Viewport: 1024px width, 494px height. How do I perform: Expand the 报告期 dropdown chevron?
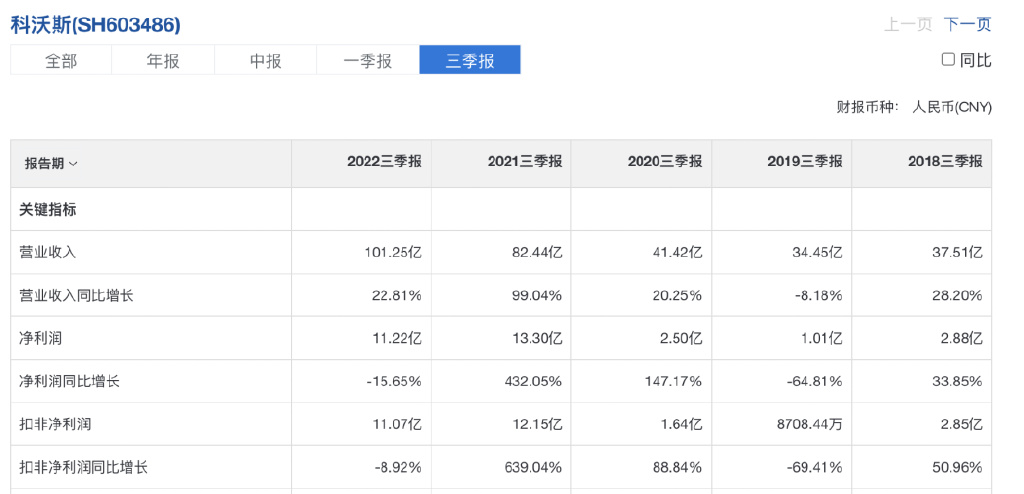point(73,163)
